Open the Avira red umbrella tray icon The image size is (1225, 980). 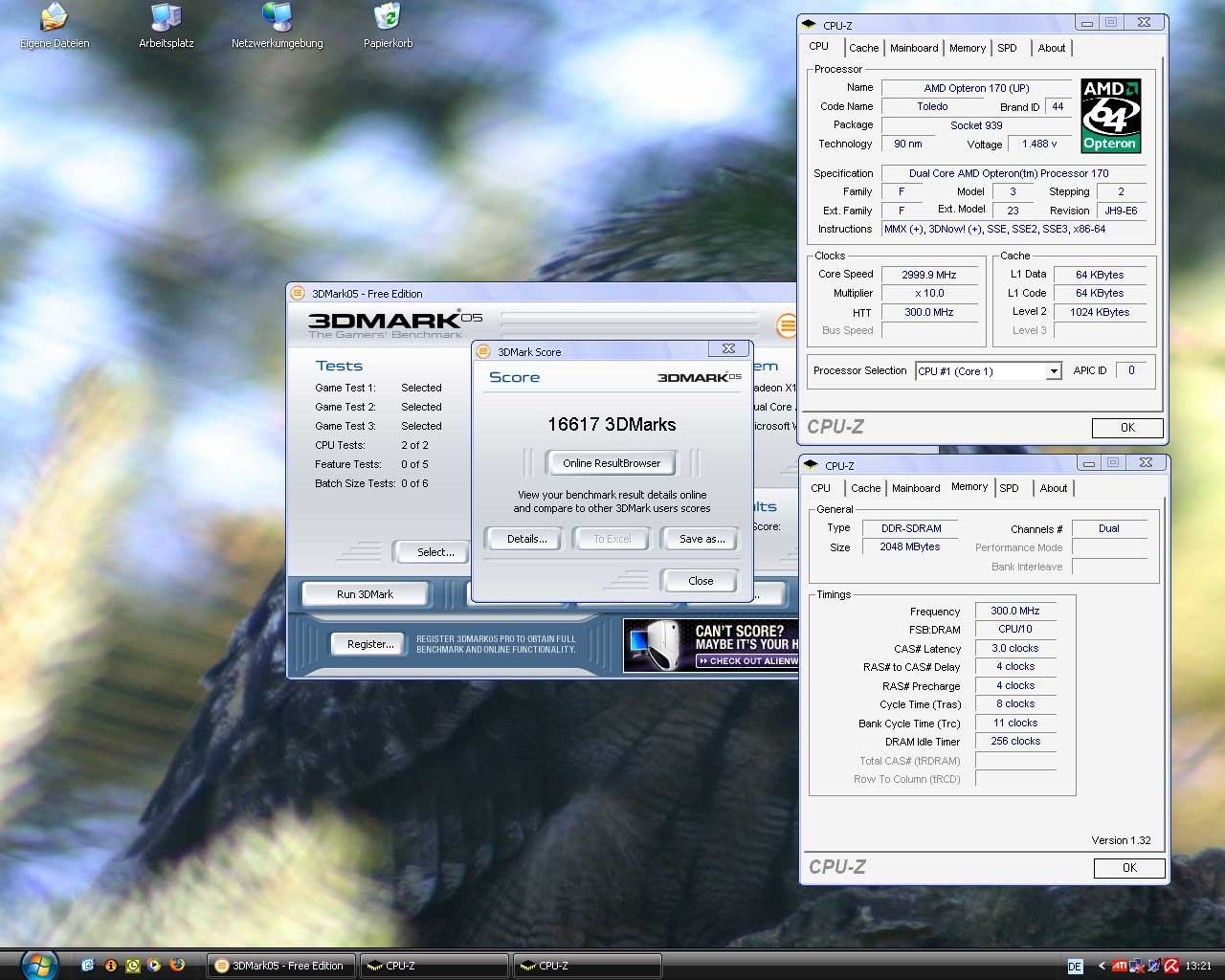pos(1172,966)
